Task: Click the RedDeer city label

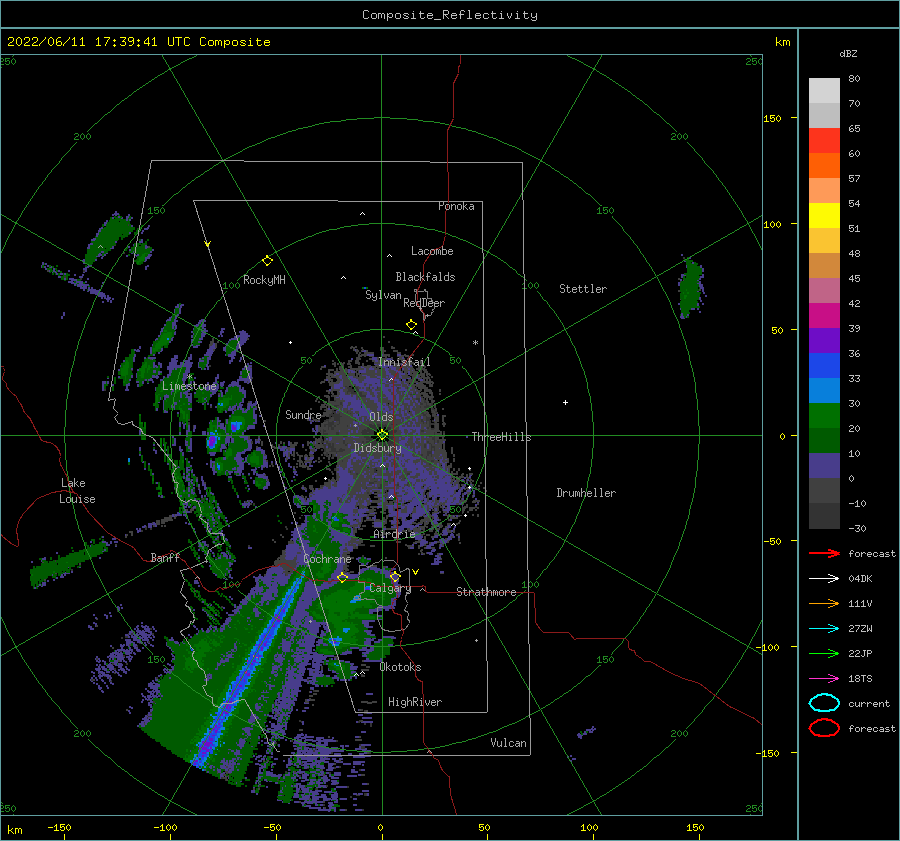Action: pos(424,303)
